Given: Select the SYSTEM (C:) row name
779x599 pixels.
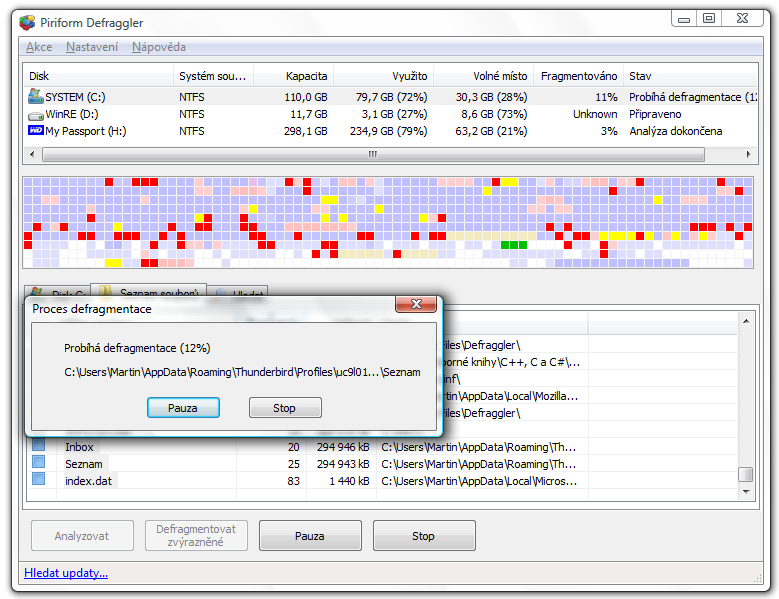Looking at the screenshot, I should point(75,97).
